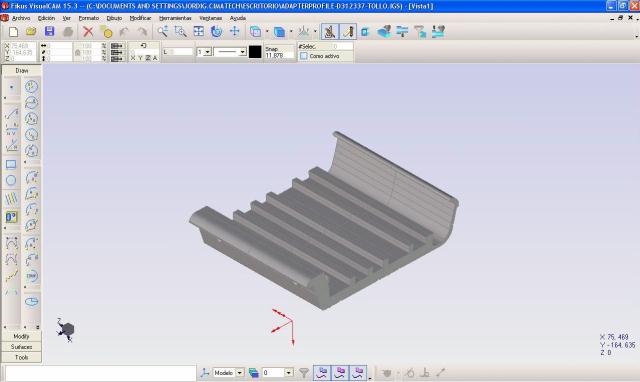
Task: Choose the pan arrows tool
Action: click(x=235, y=31)
